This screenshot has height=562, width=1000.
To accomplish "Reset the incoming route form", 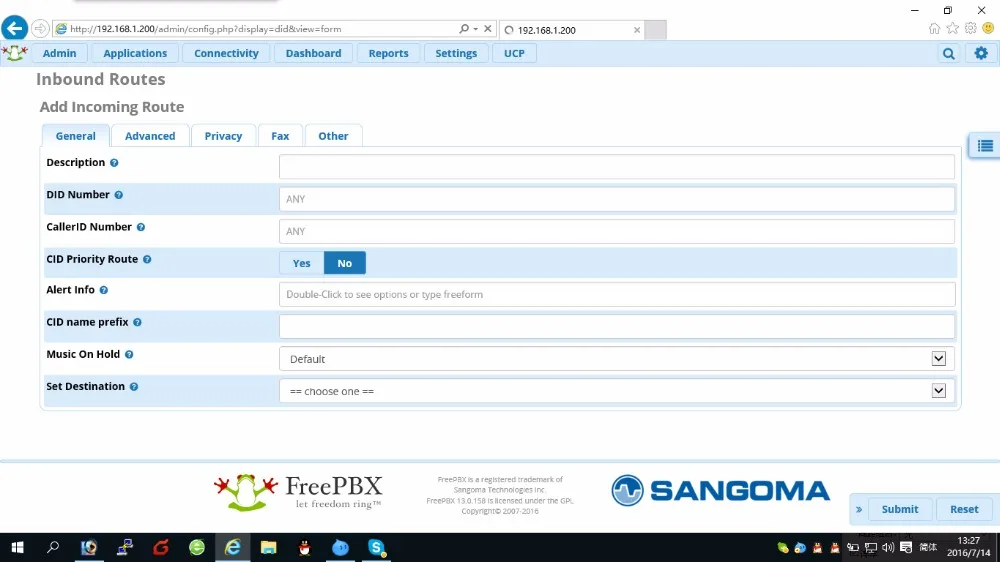I will tap(964, 510).
